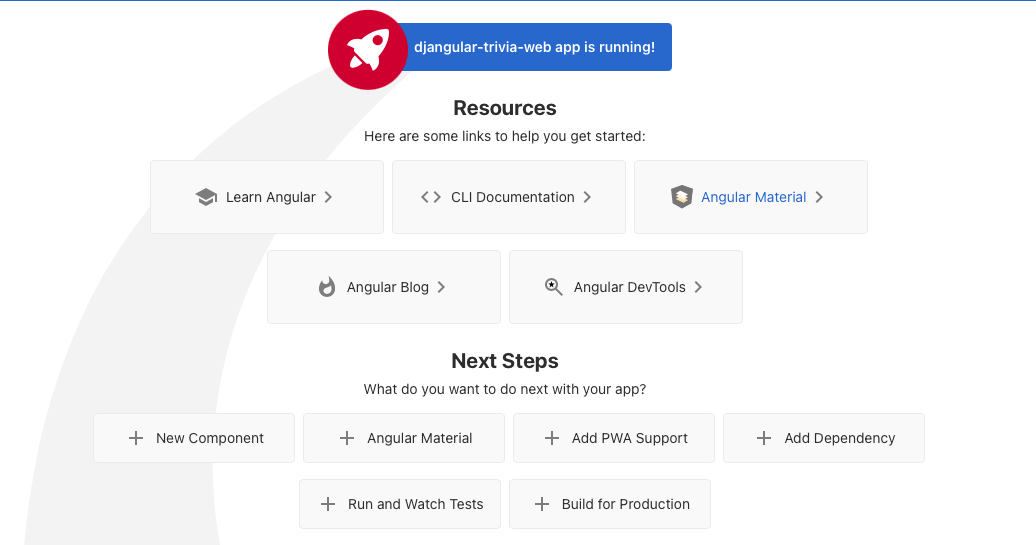
Task: Select the Run and Watch Tests step
Action: point(400,504)
